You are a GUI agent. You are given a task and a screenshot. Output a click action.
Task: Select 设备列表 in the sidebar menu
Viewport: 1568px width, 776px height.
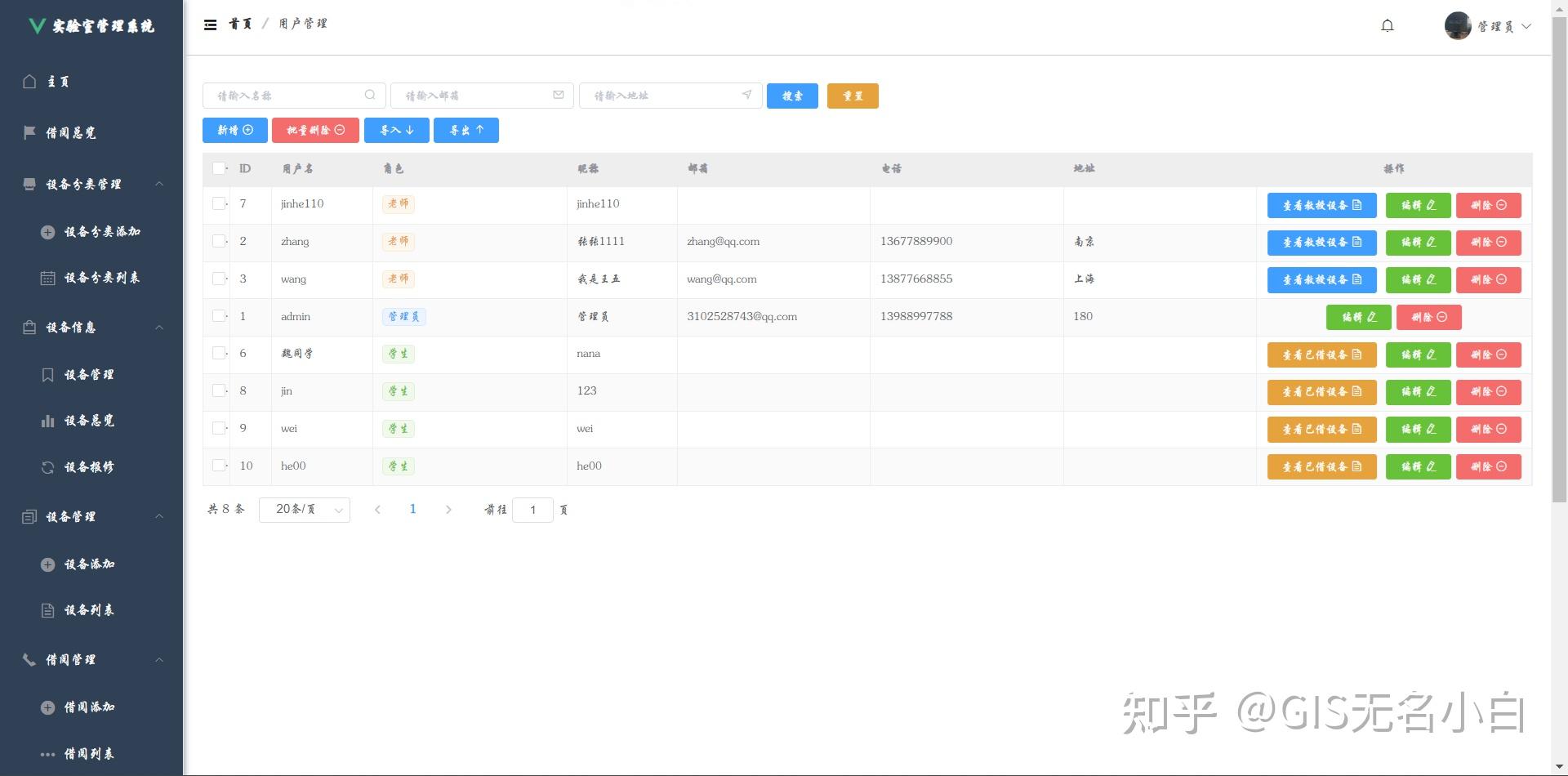[x=87, y=609]
